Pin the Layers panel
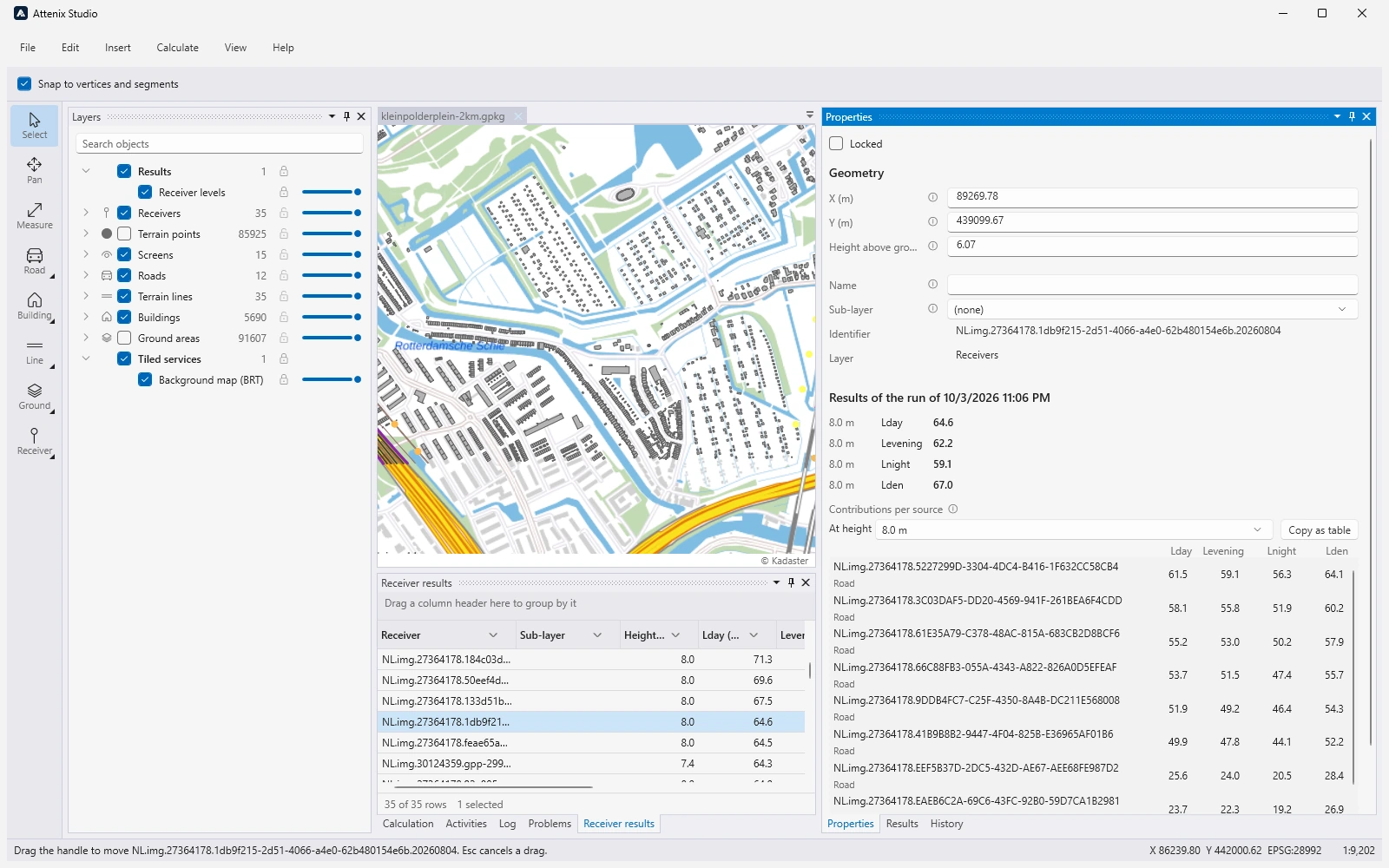Viewport: 1389px width, 868px height. [346, 116]
